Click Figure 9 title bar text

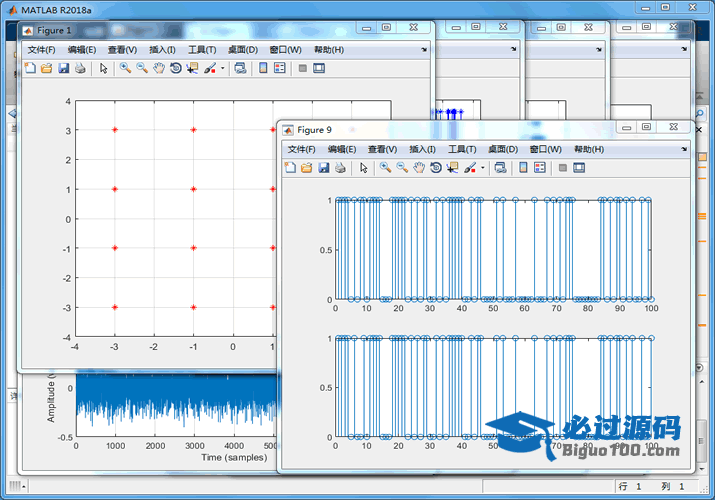tap(314, 130)
